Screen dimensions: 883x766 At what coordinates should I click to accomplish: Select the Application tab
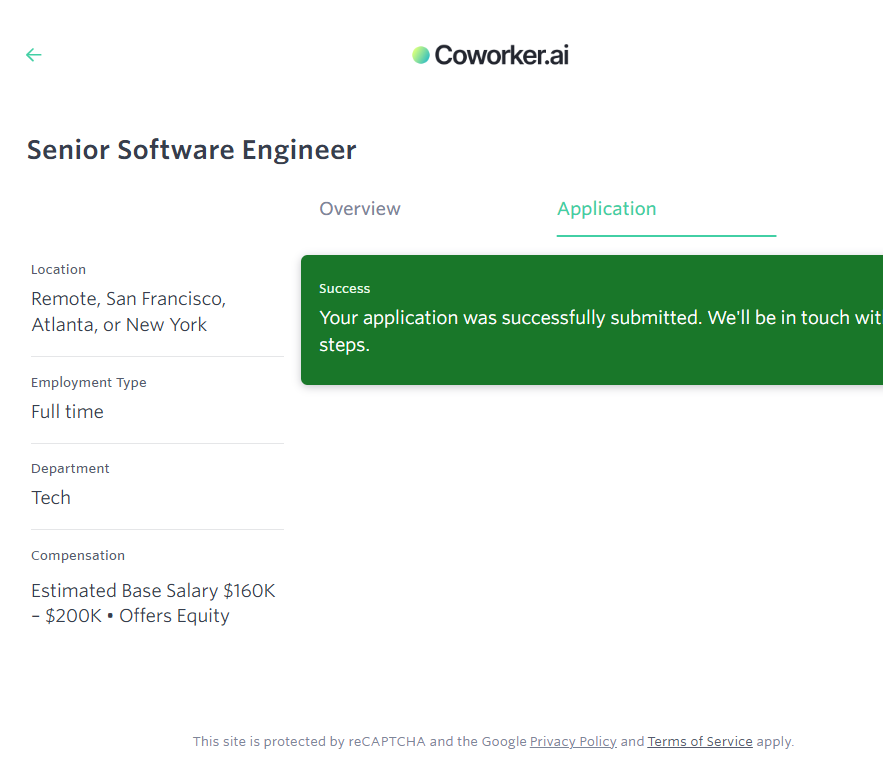(606, 209)
